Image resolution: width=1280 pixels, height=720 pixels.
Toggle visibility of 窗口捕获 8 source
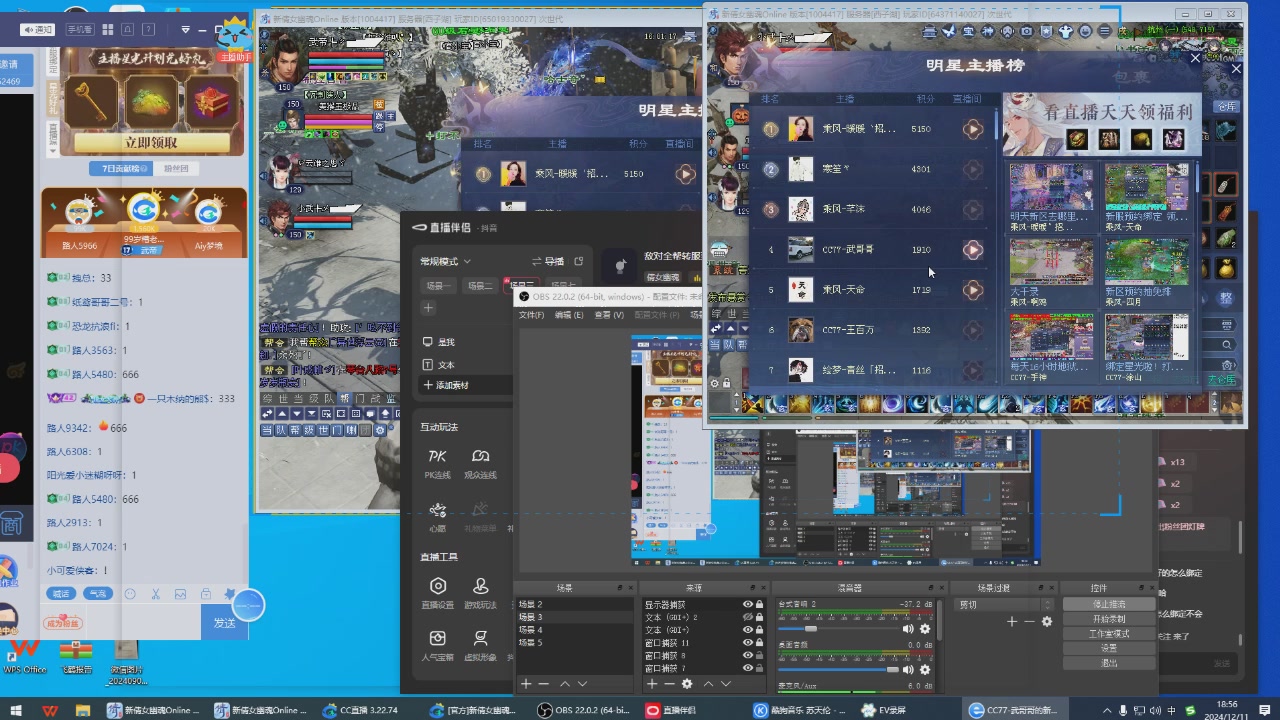click(747, 656)
